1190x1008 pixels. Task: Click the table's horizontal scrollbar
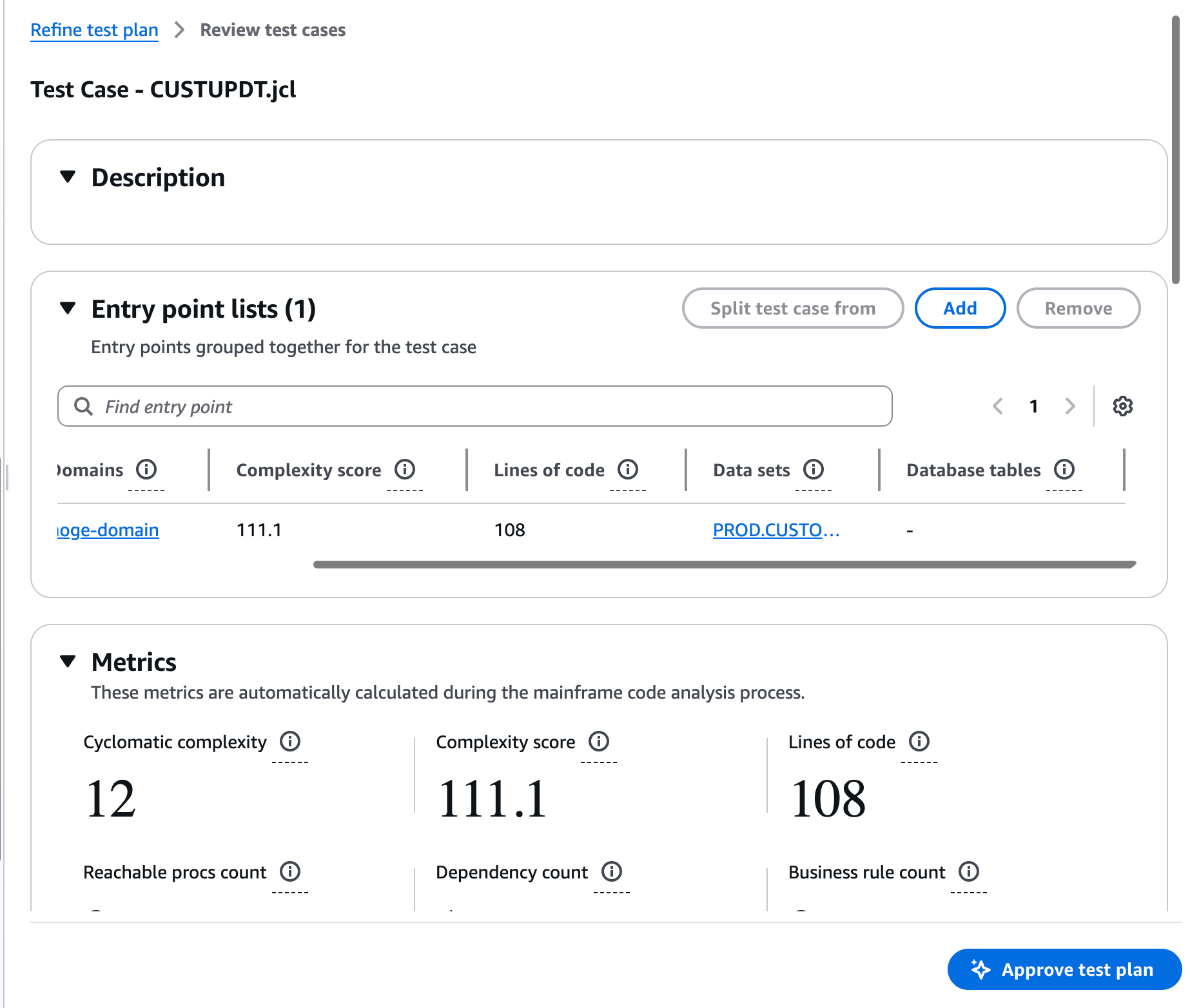724,565
